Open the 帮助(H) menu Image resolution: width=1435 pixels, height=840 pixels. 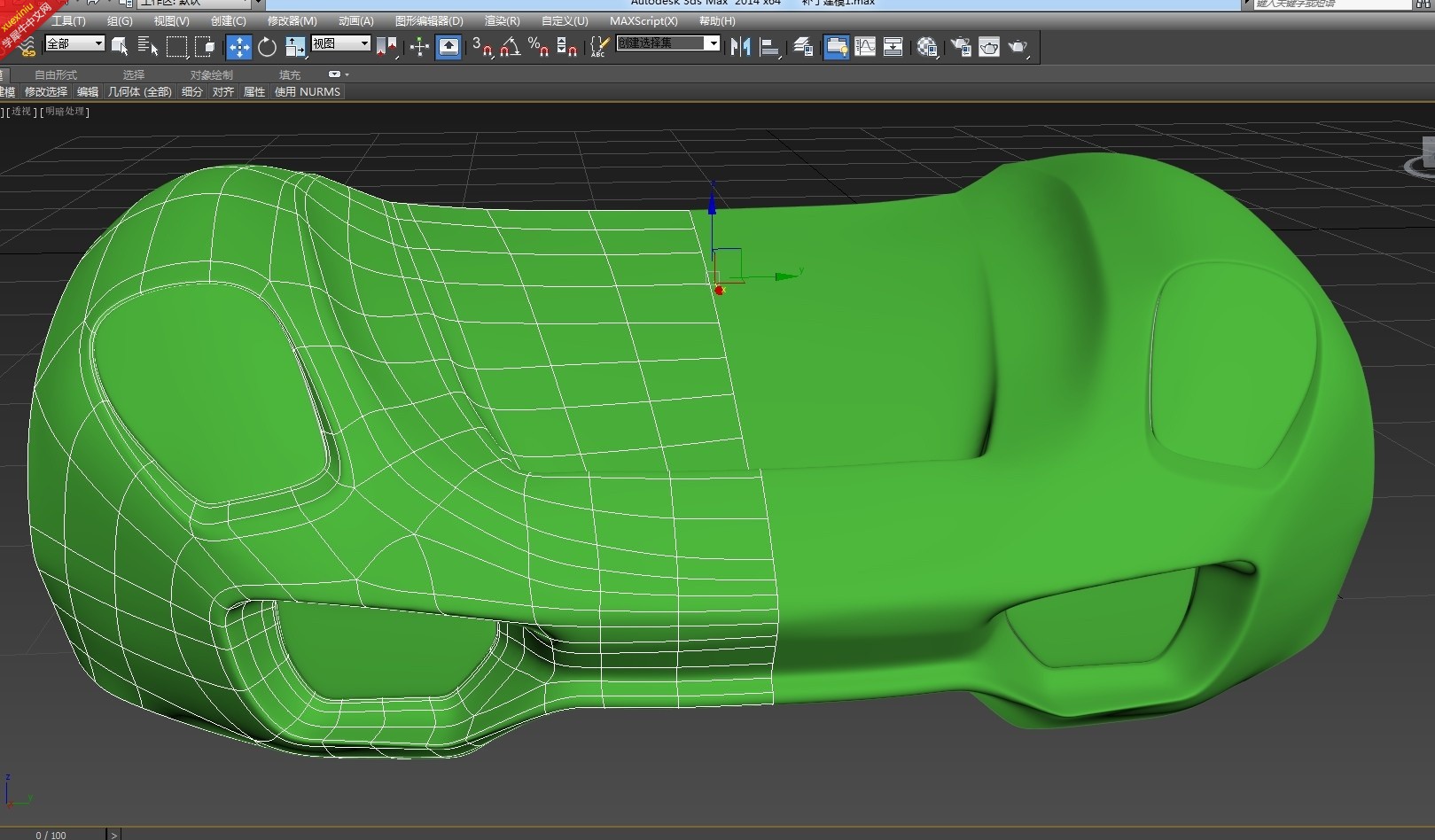717,20
